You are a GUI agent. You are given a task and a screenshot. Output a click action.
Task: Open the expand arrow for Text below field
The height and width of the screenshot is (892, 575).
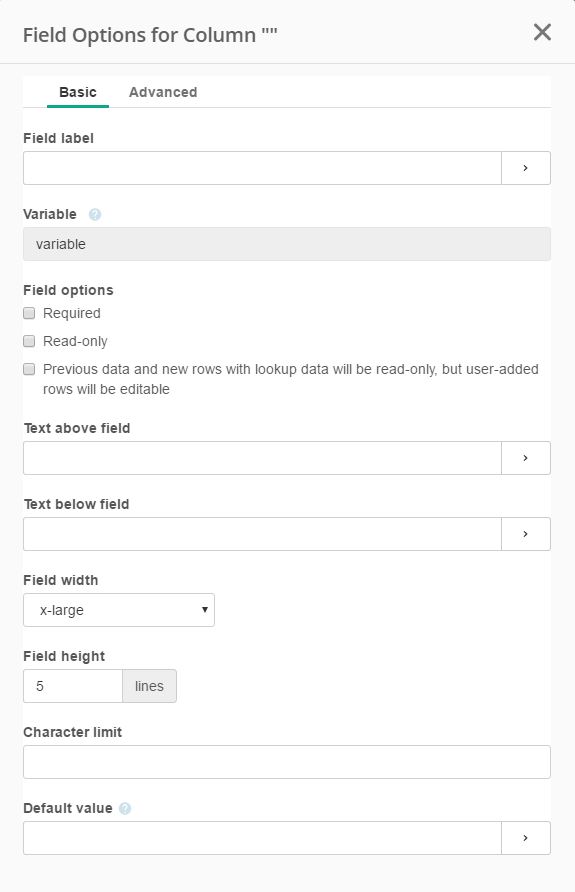click(x=526, y=534)
